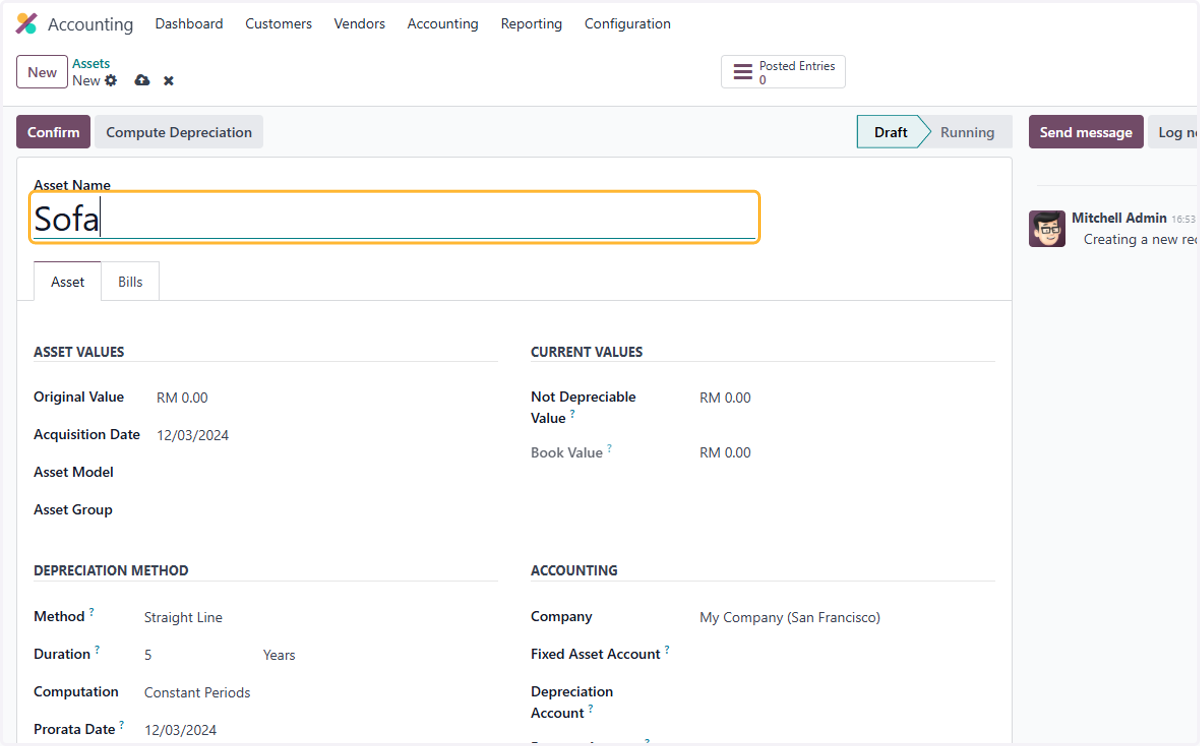The width and height of the screenshot is (1200, 746).
Task: Edit the Original Value RM 0.00 field
Action: [x=326, y=398]
